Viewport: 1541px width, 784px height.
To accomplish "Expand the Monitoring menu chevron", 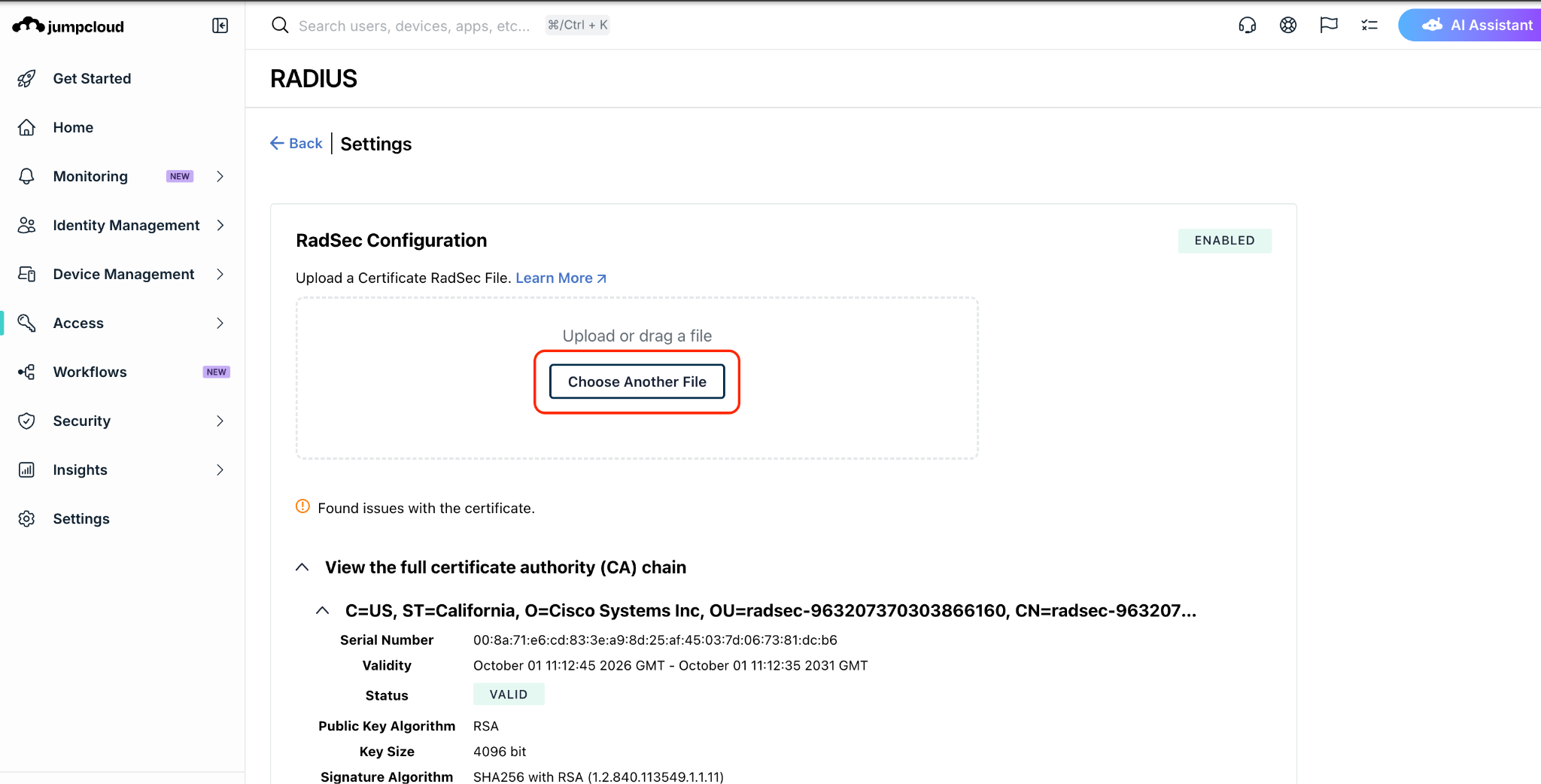I will coord(220,176).
